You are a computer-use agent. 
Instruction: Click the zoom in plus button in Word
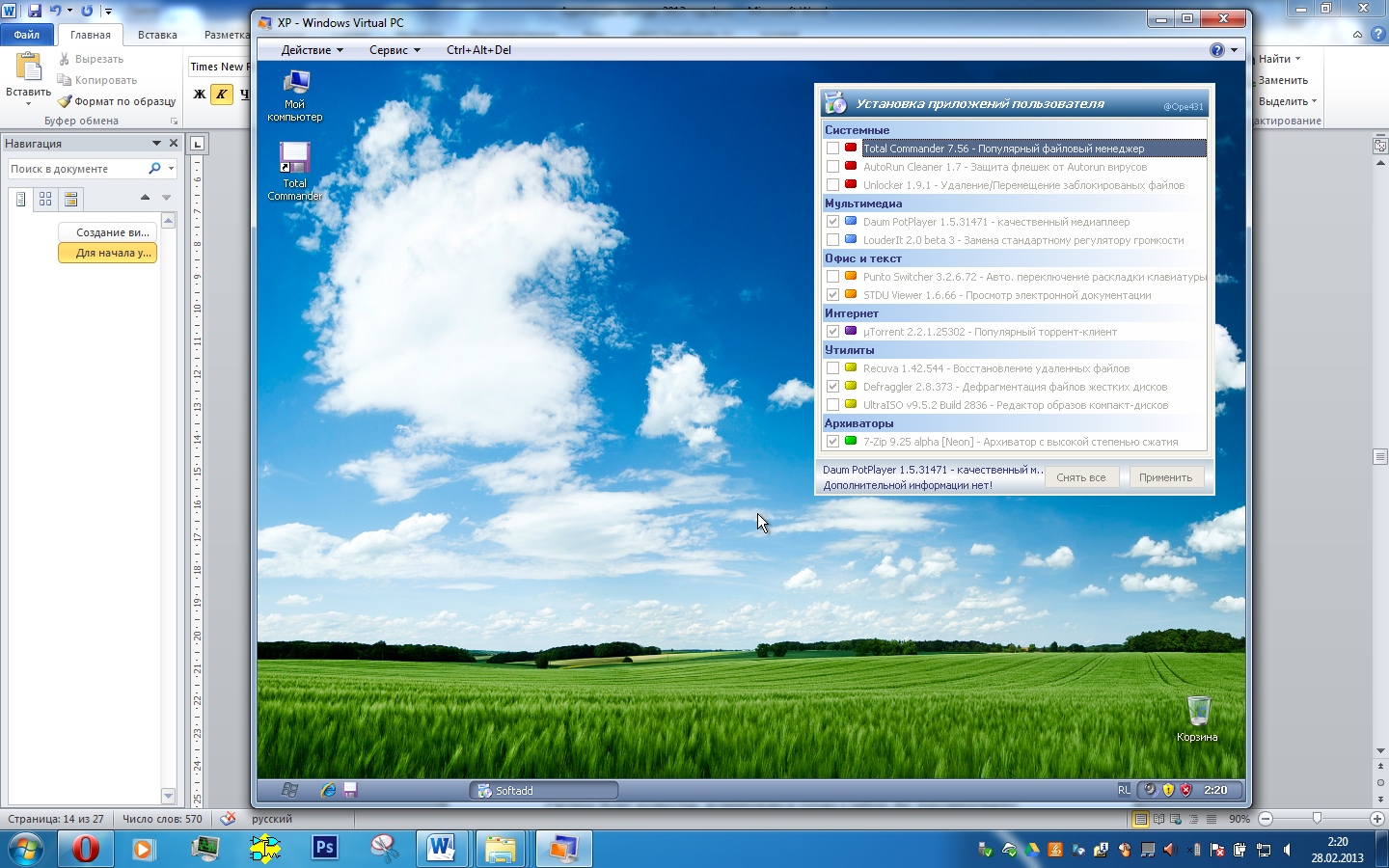tap(1376, 819)
